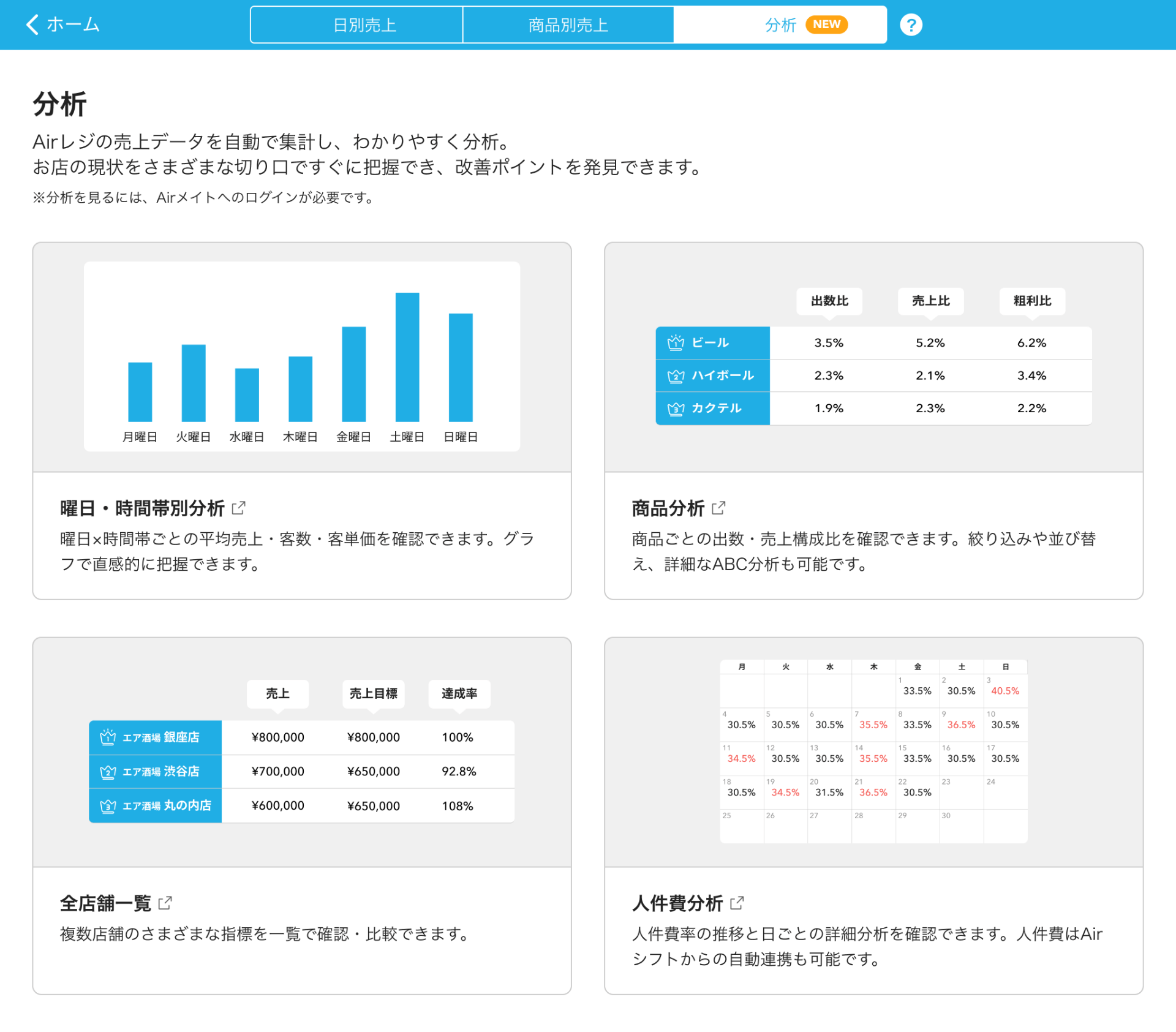
Task: Click rank 3 crown icon beside カクテル
Action: [676, 409]
